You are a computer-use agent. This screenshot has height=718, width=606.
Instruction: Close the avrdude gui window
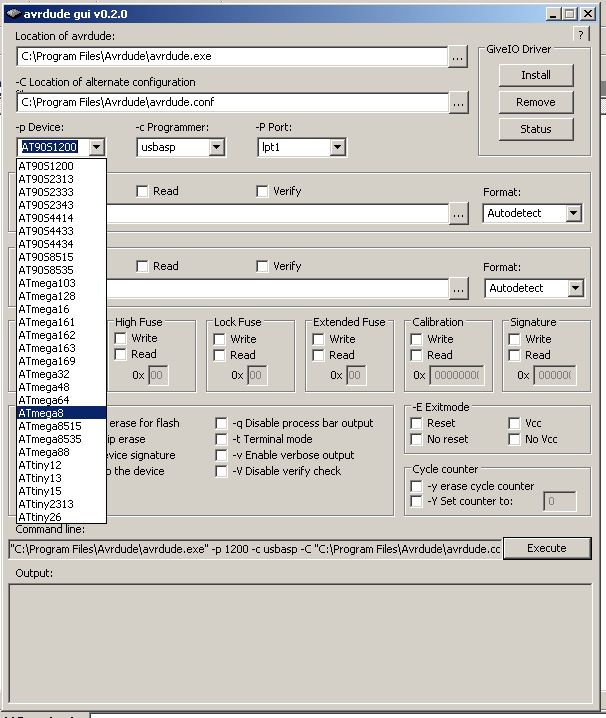coord(588,14)
